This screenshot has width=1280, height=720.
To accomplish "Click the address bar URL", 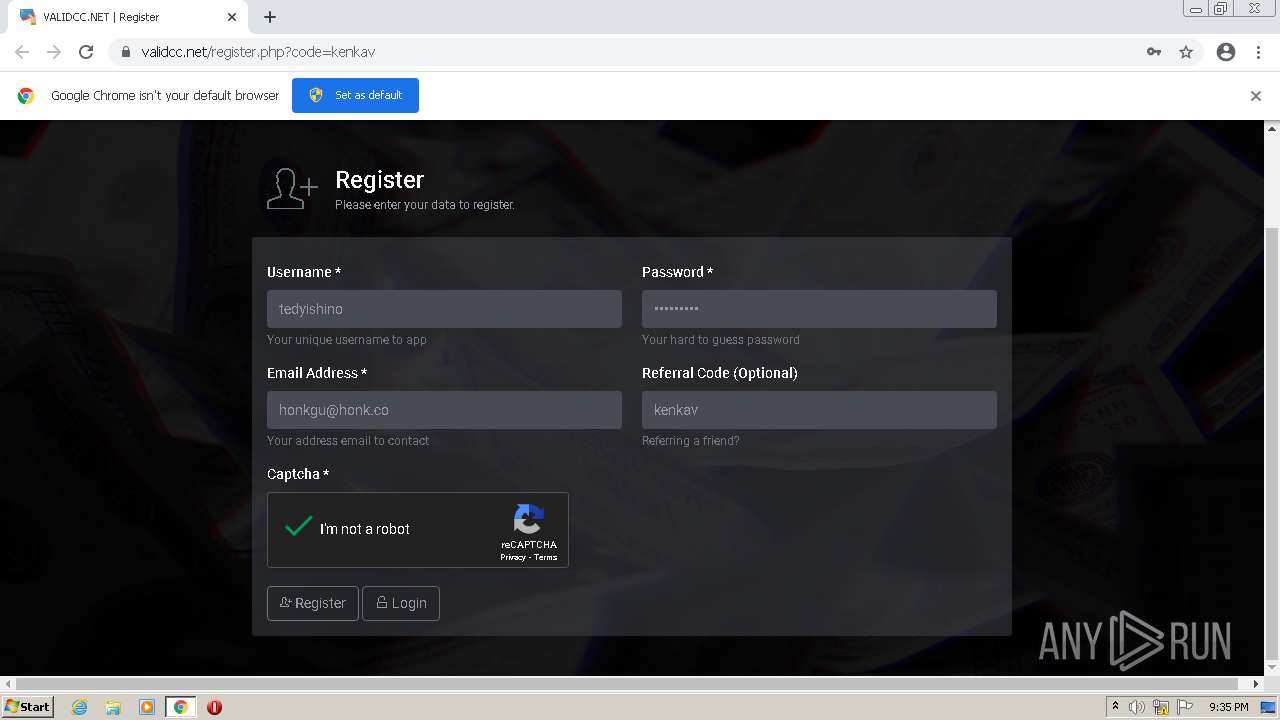I will pyautogui.click(x=258, y=52).
